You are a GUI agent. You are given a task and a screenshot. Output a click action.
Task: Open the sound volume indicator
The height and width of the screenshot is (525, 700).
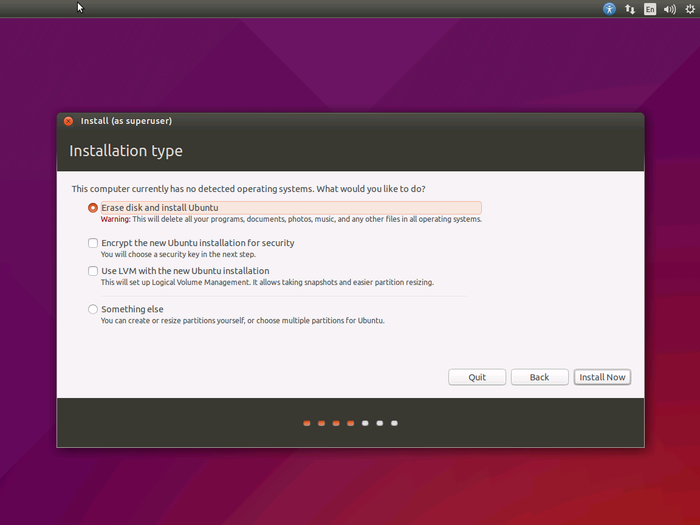pyautogui.click(x=670, y=9)
